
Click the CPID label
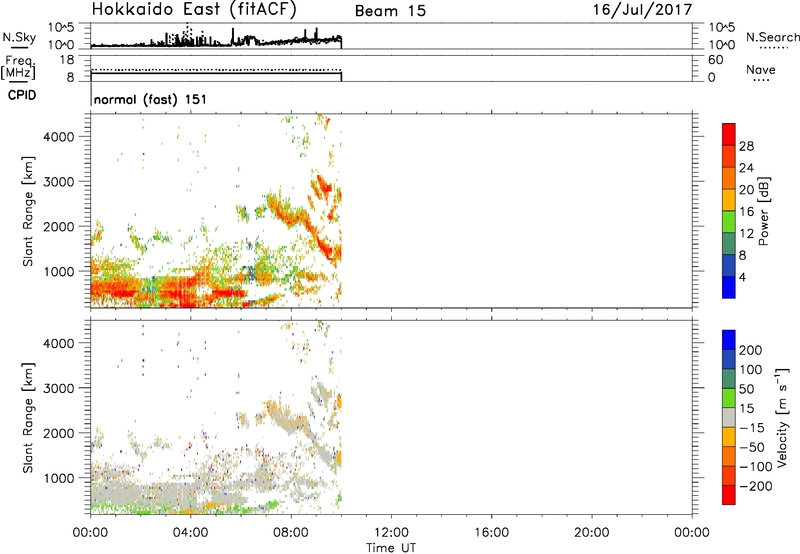tap(22, 95)
